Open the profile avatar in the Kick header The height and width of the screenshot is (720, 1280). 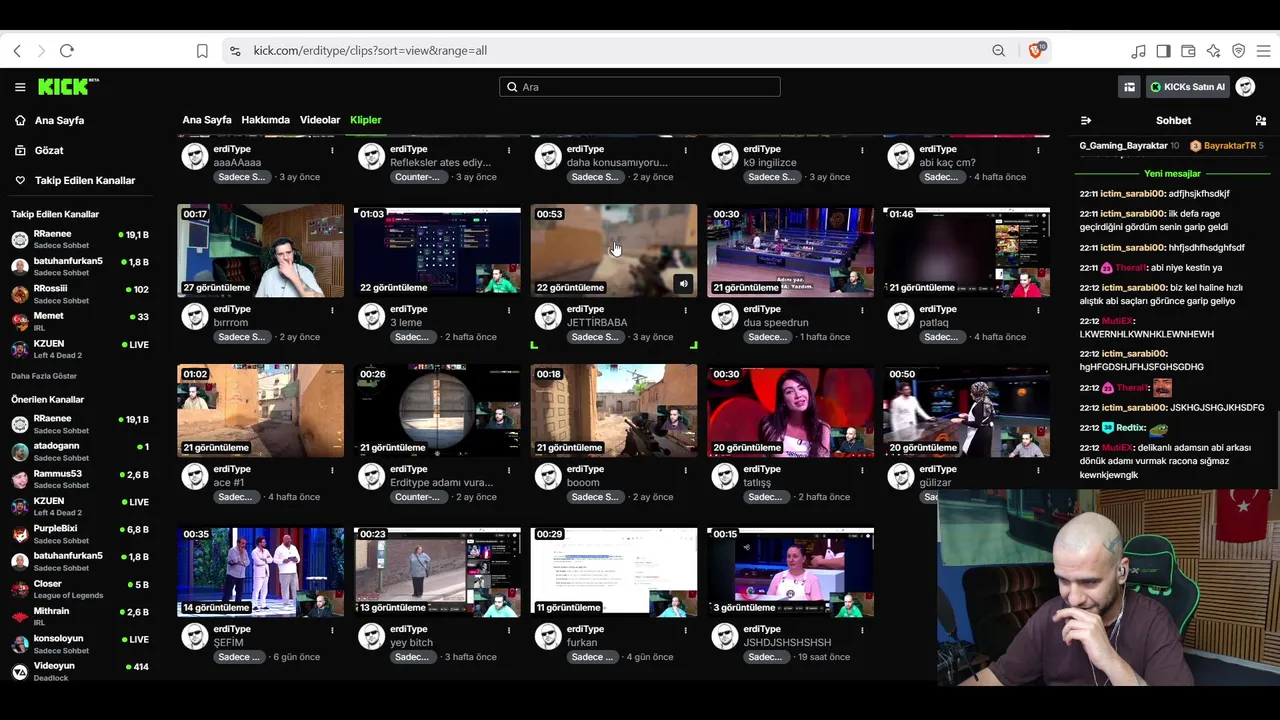coord(1245,87)
